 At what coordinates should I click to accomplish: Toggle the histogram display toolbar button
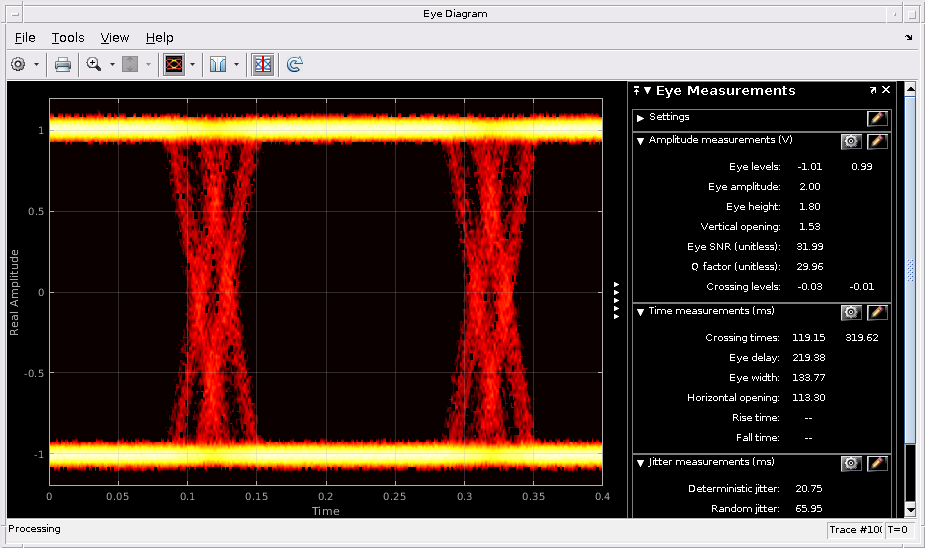point(218,64)
